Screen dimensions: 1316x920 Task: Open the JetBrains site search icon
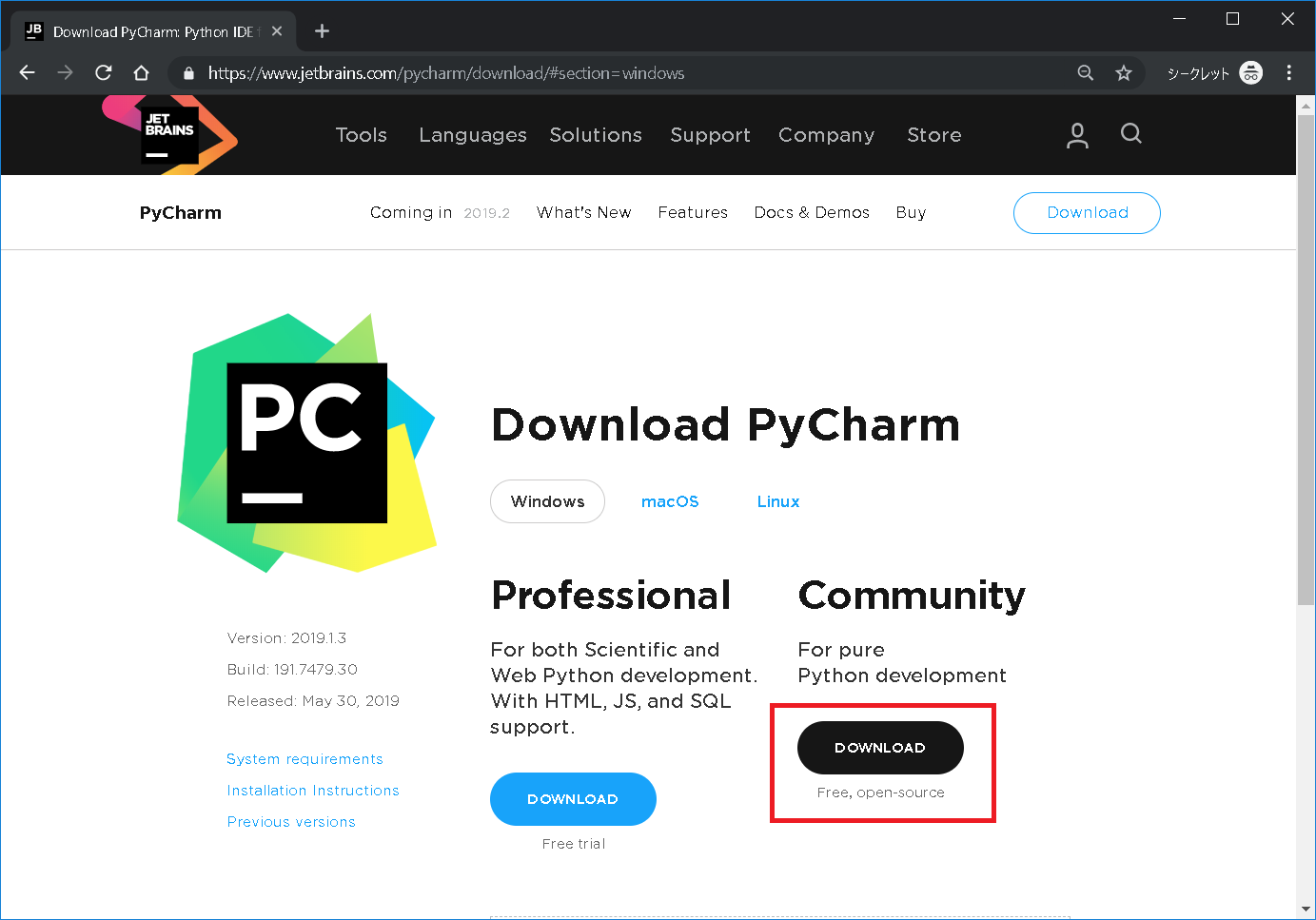(x=1130, y=134)
